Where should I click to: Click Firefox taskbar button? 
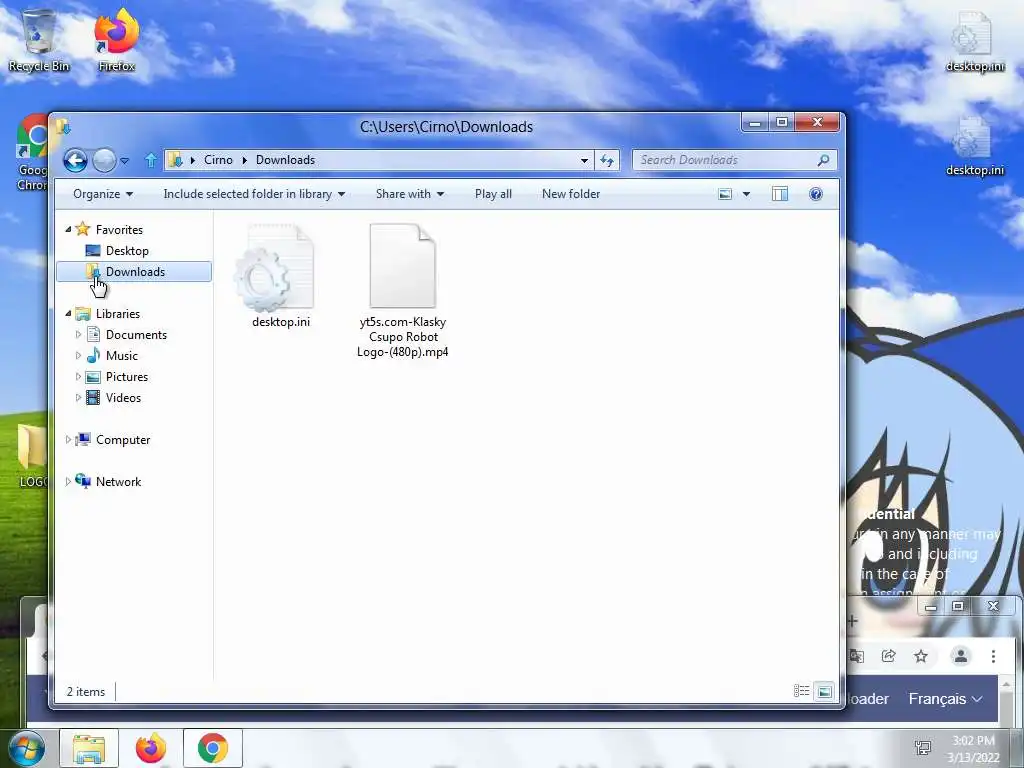[151, 748]
